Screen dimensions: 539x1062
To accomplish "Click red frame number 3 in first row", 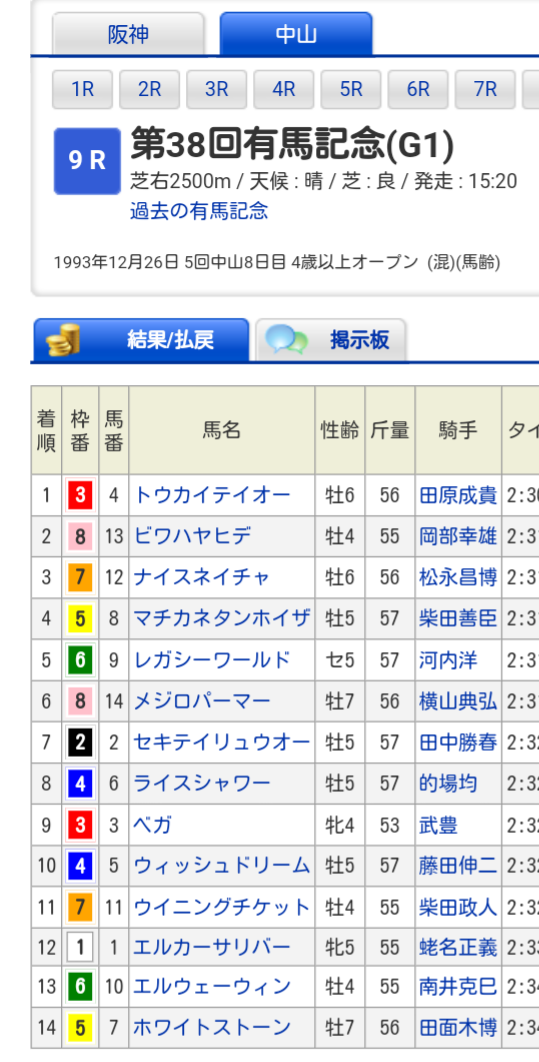I will pyautogui.click(x=80, y=496).
